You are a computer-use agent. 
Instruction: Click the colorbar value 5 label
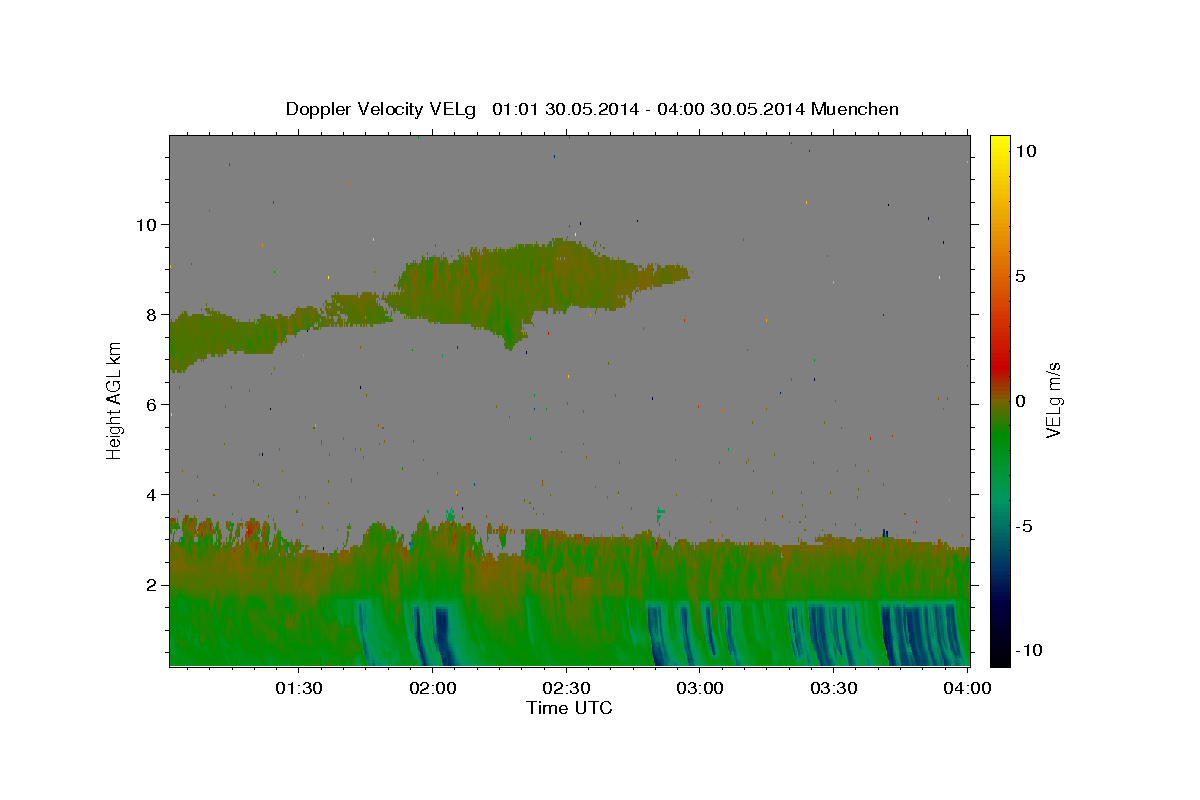coord(1020,276)
